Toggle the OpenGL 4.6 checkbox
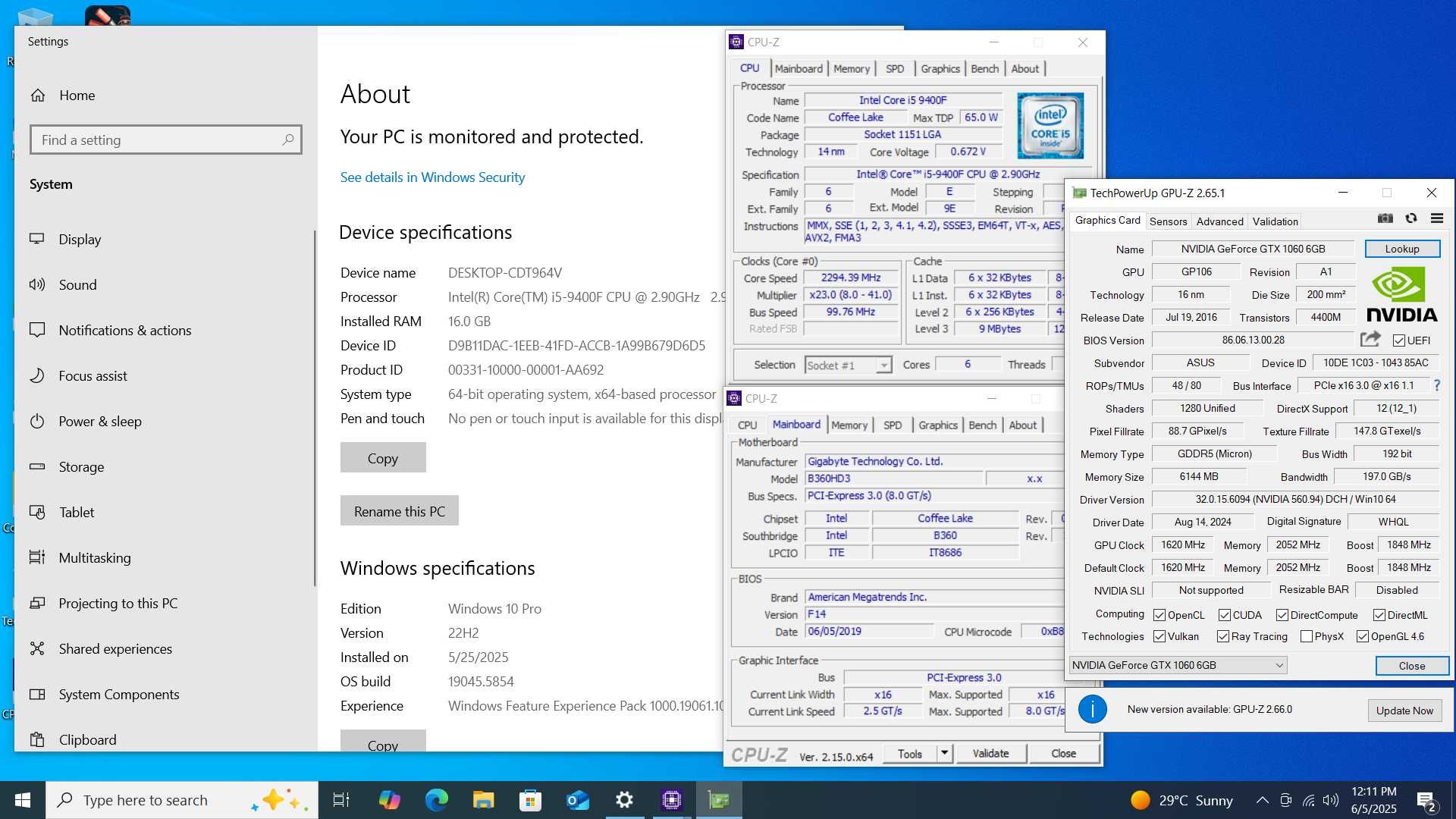This screenshot has height=819, width=1456. point(1363,636)
